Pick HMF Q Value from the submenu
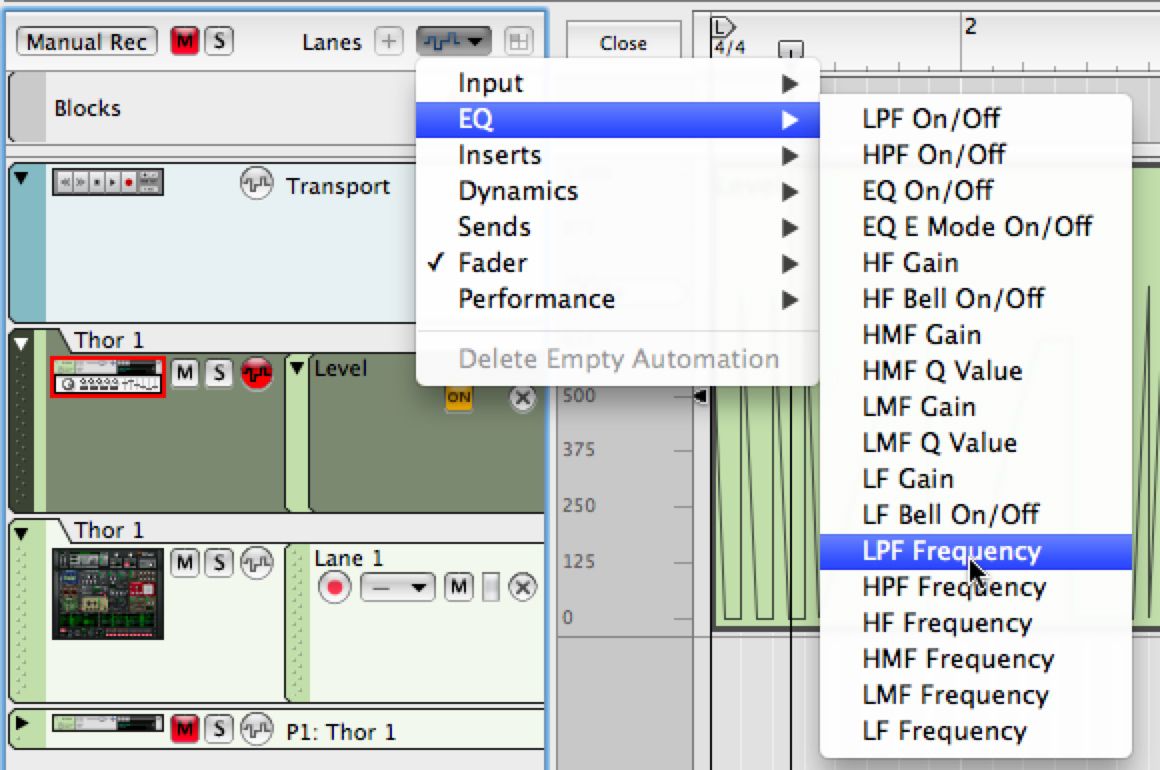This screenshot has width=1160, height=770. [976, 371]
